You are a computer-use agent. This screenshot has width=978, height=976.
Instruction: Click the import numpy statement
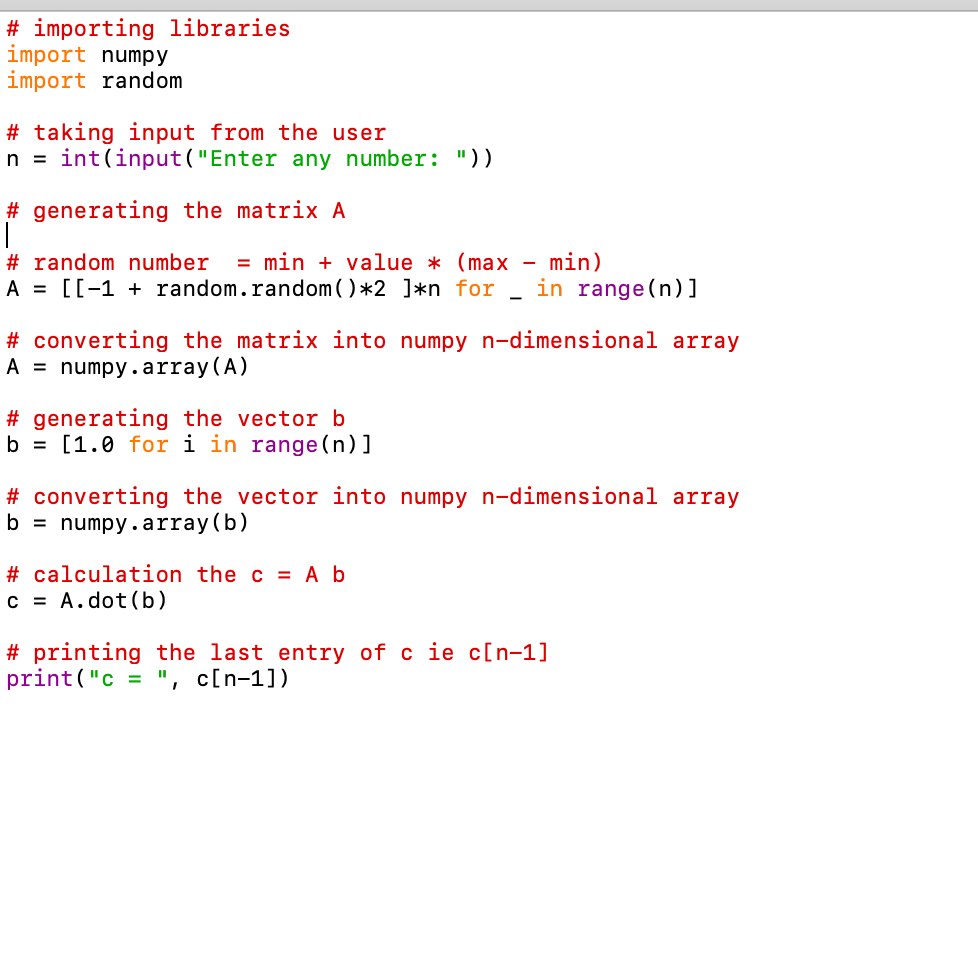click(90, 54)
